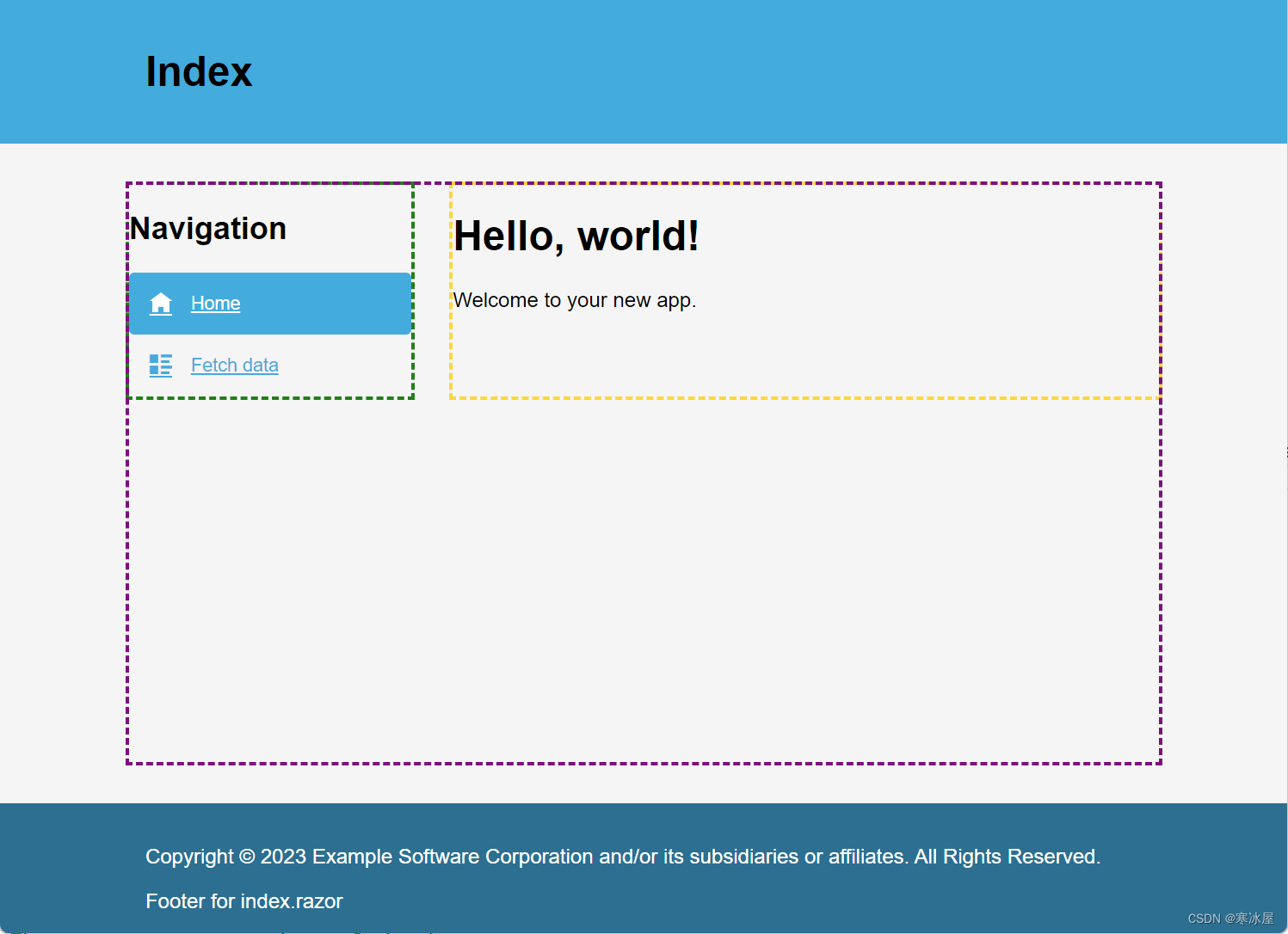Viewport: 1288px width, 934px height.
Task: Click the Footer for index.razor text
Action: pyautogui.click(x=243, y=900)
